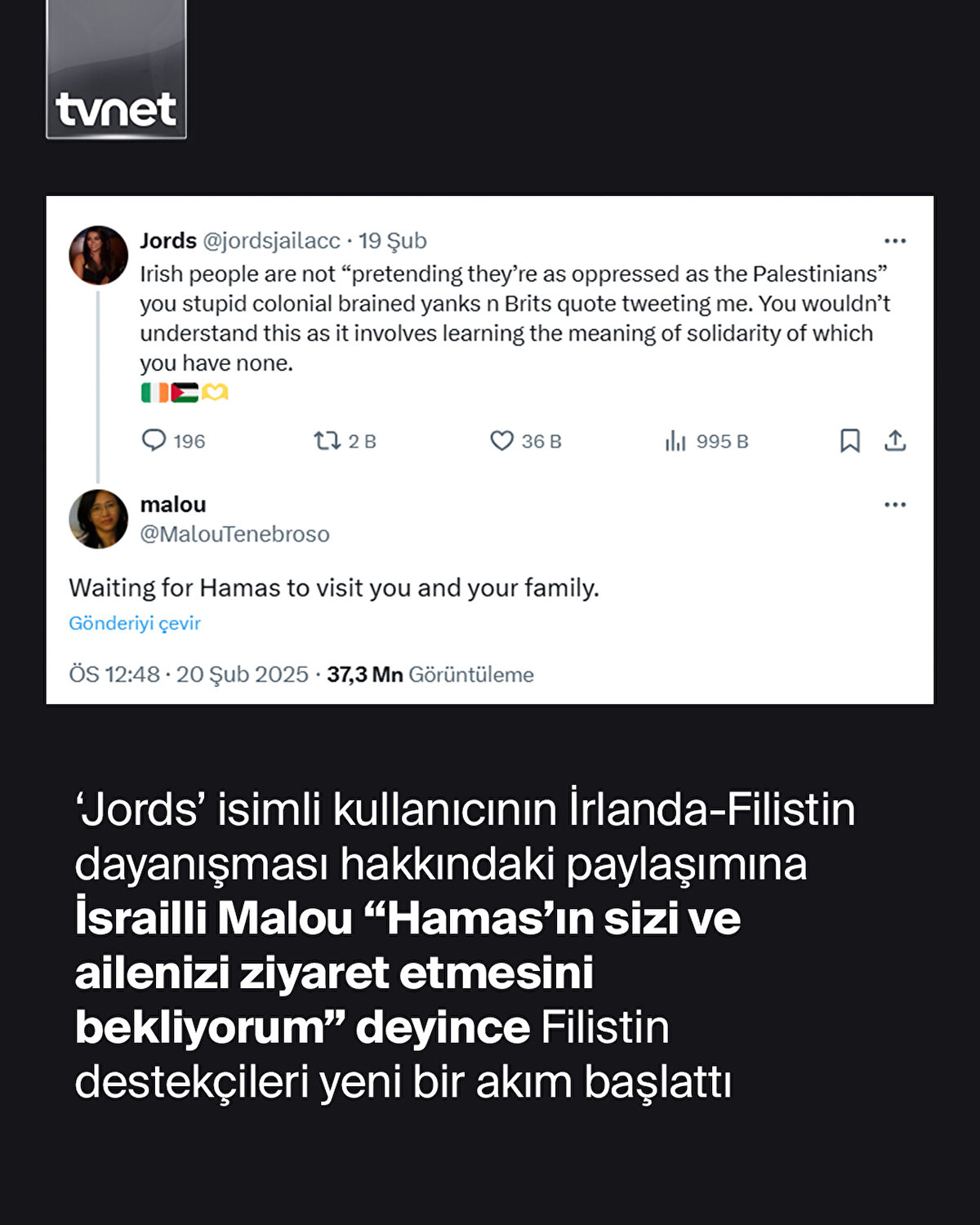Click the tvnet logo
This screenshot has height=1225, width=980.
point(116,109)
